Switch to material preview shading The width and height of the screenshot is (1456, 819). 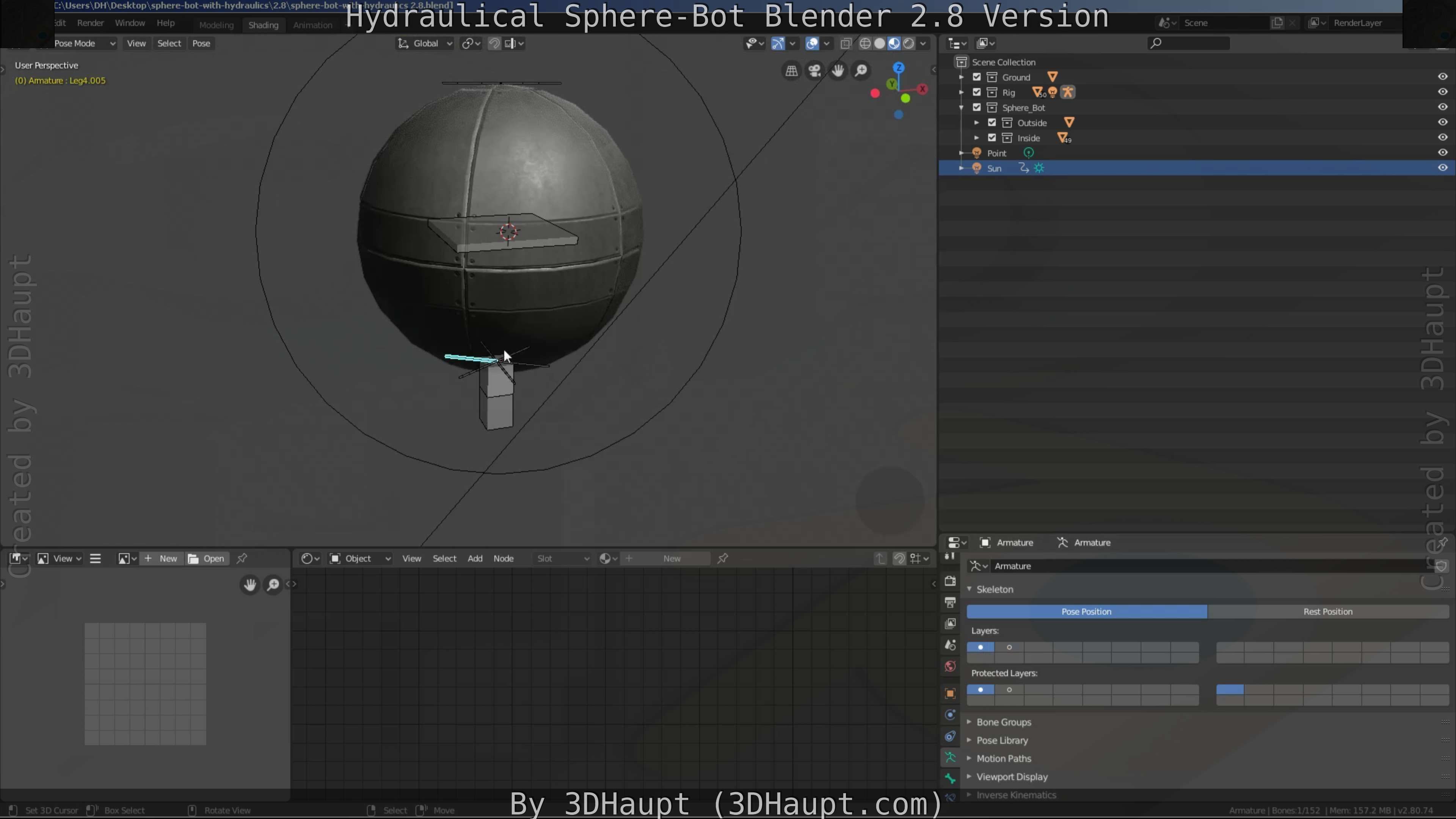(x=894, y=44)
